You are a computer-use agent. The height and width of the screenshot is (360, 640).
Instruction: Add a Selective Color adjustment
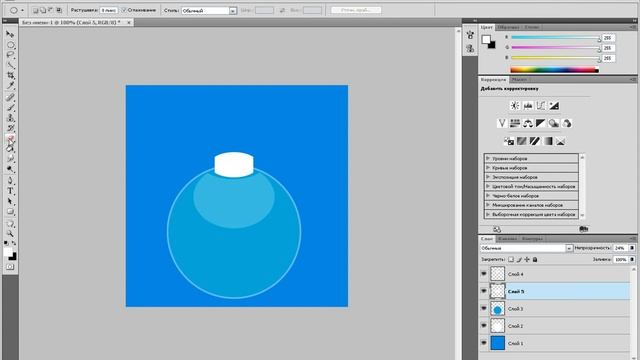[x=561, y=141]
